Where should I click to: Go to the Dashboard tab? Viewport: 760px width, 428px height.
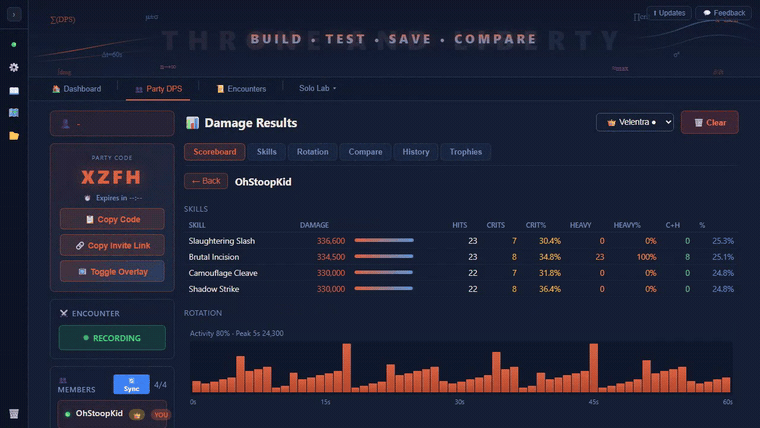(77, 89)
